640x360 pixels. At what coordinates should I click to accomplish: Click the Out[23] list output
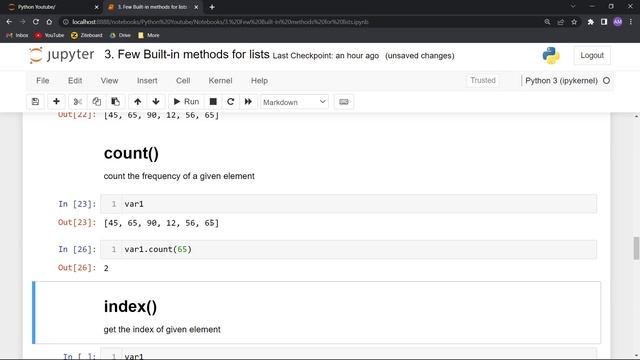click(161, 223)
